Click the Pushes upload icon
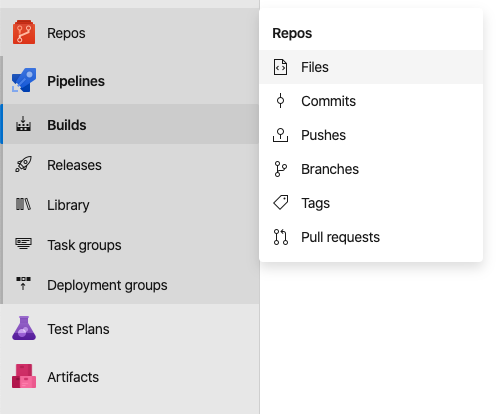The height and width of the screenshot is (414, 504). pos(280,135)
